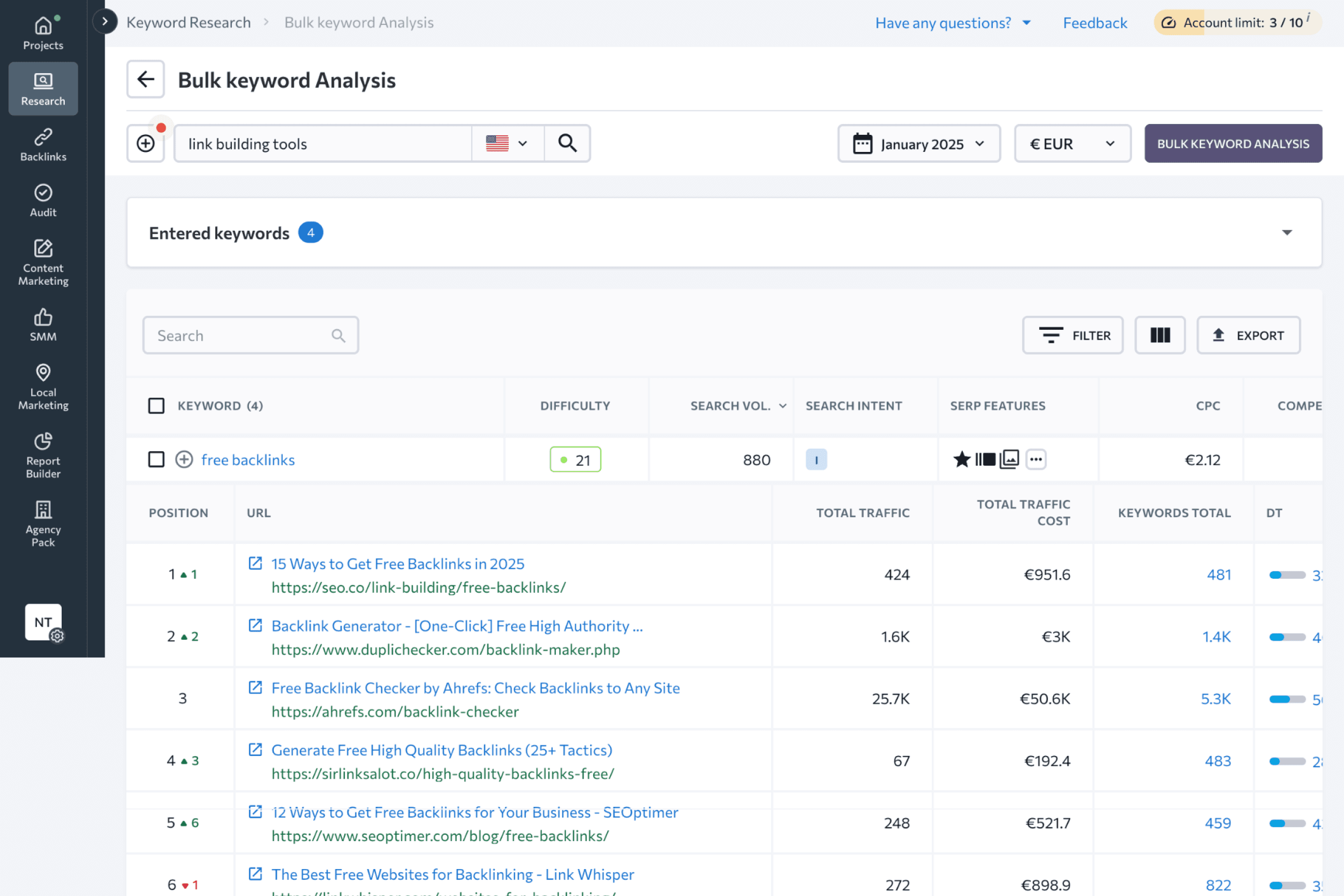Viewport: 1344px width, 896px height.
Task: Check the select-all KEYWORD checkbox
Action: 156,405
